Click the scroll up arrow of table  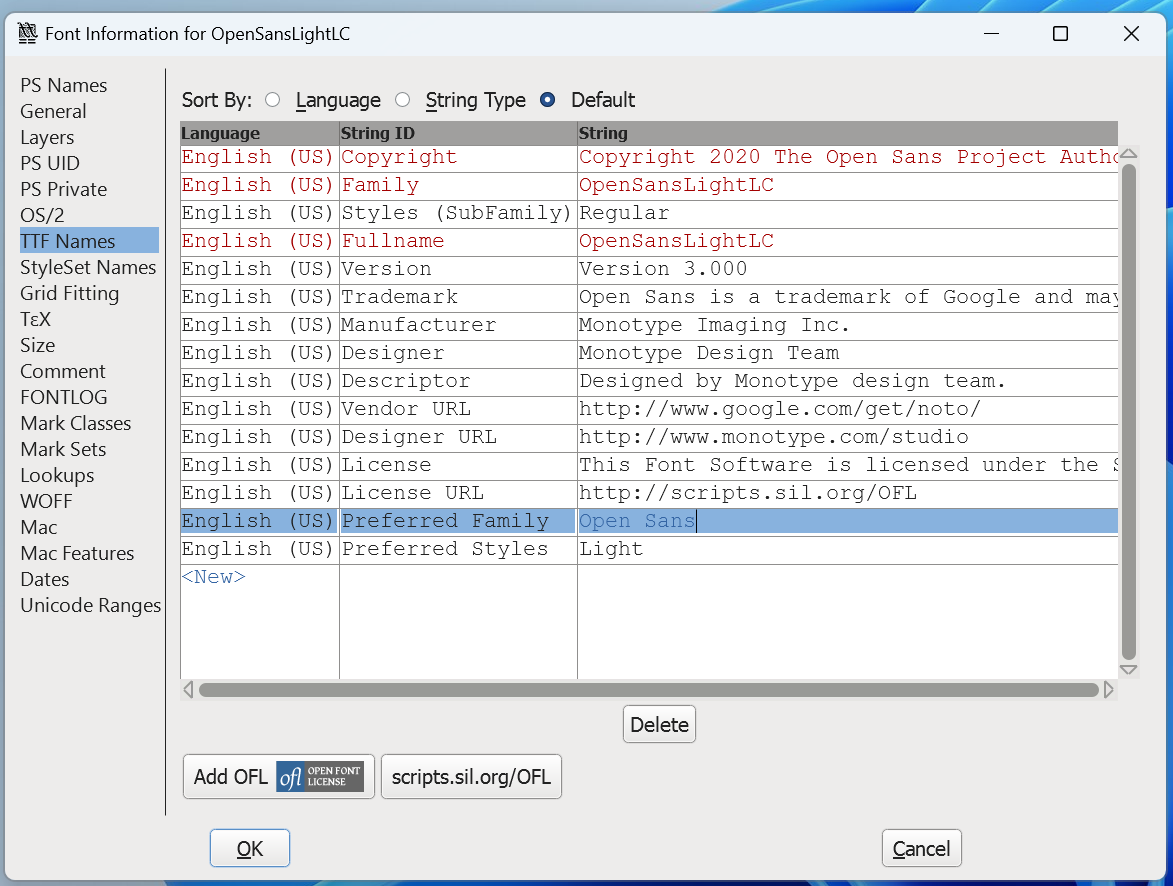tap(1128, 154)
